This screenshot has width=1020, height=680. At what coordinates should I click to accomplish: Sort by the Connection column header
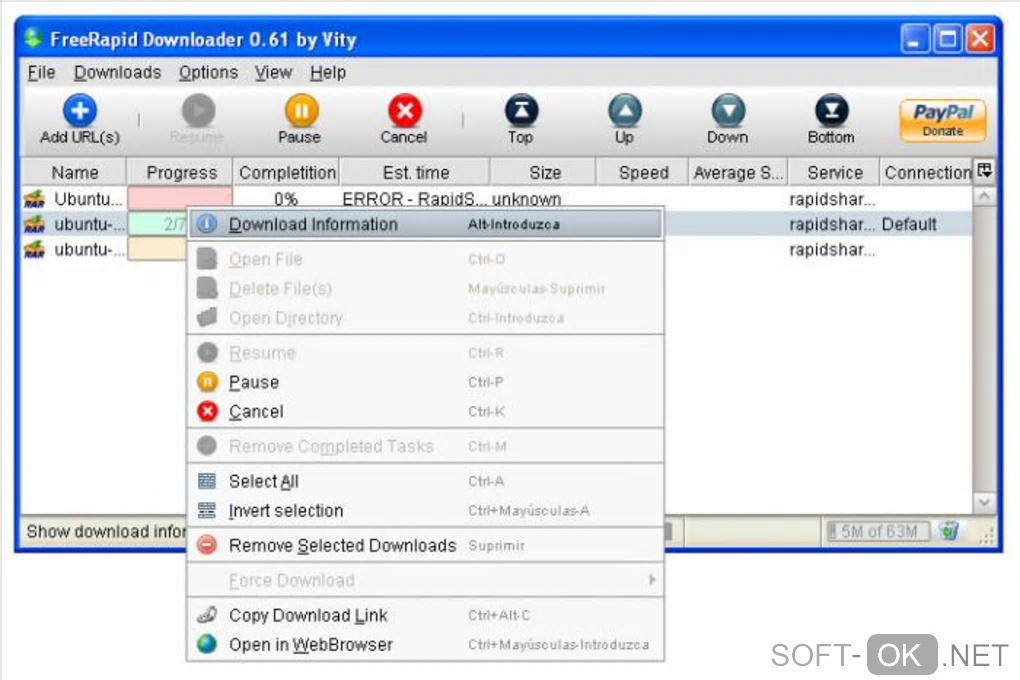point(927,172)
